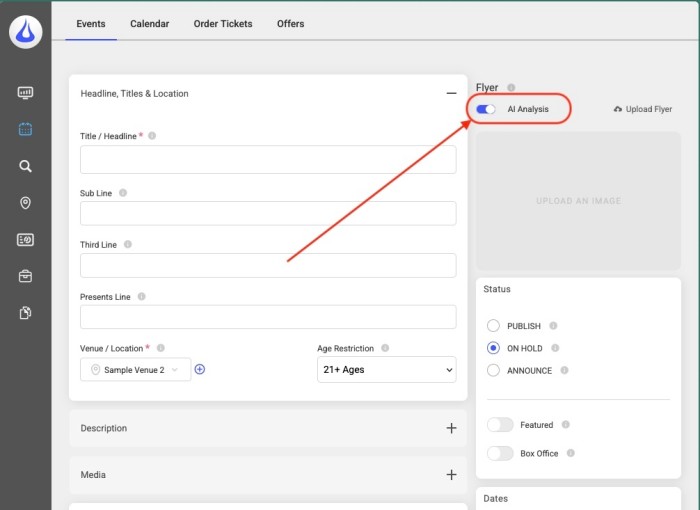Expand the Description section
The image size is (700, 510).
pos(451,428)
